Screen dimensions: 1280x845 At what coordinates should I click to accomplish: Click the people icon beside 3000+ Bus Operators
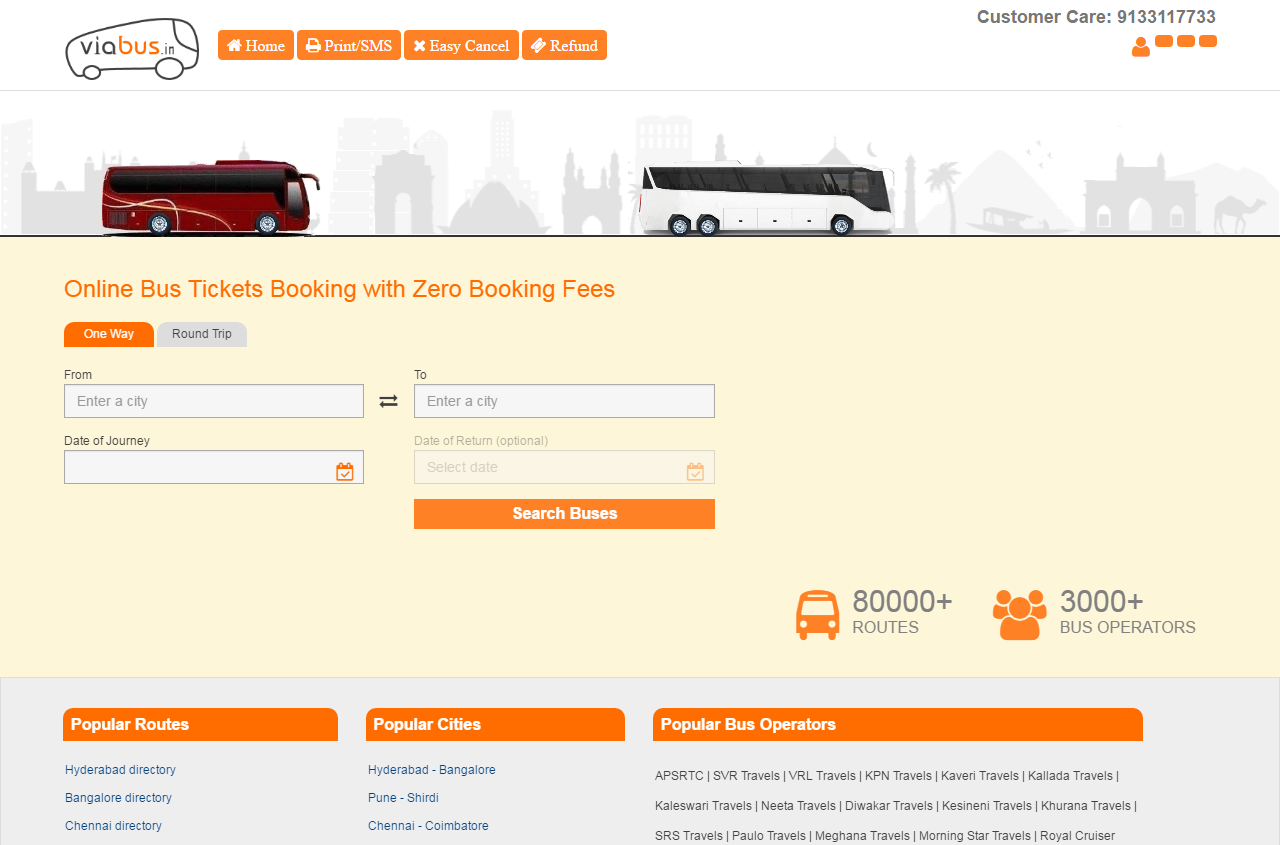pos(1020,615)
